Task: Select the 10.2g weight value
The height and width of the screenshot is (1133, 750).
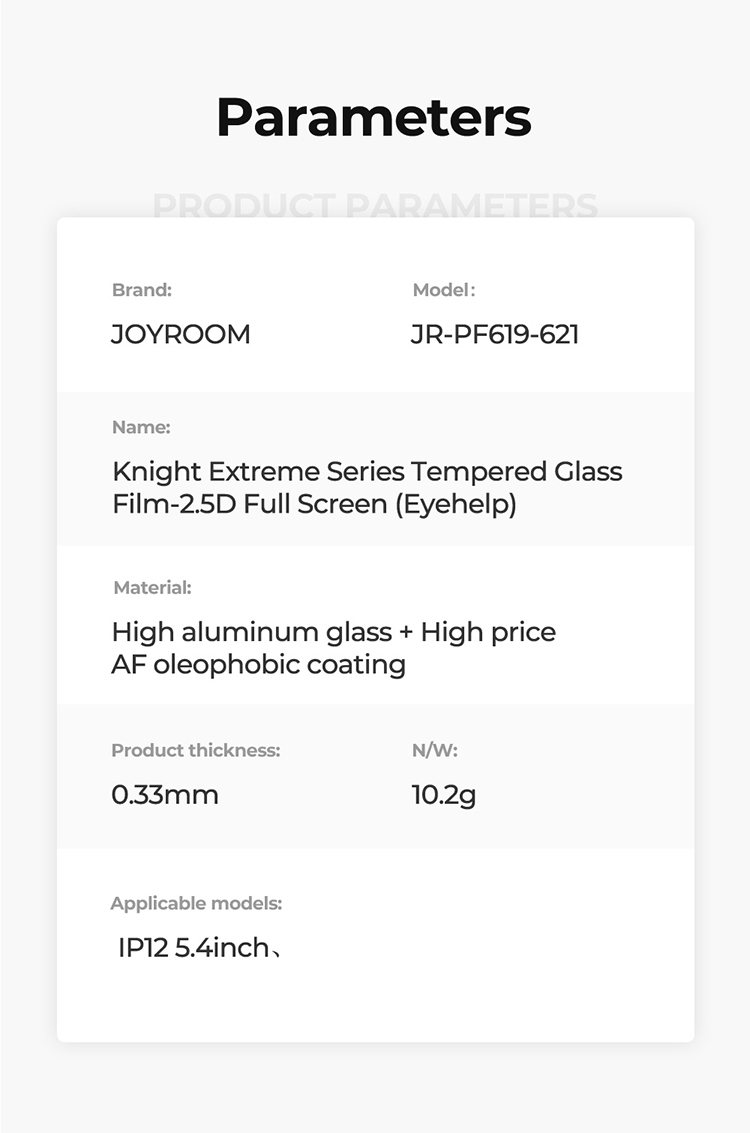Action: (x=444, y=796)
